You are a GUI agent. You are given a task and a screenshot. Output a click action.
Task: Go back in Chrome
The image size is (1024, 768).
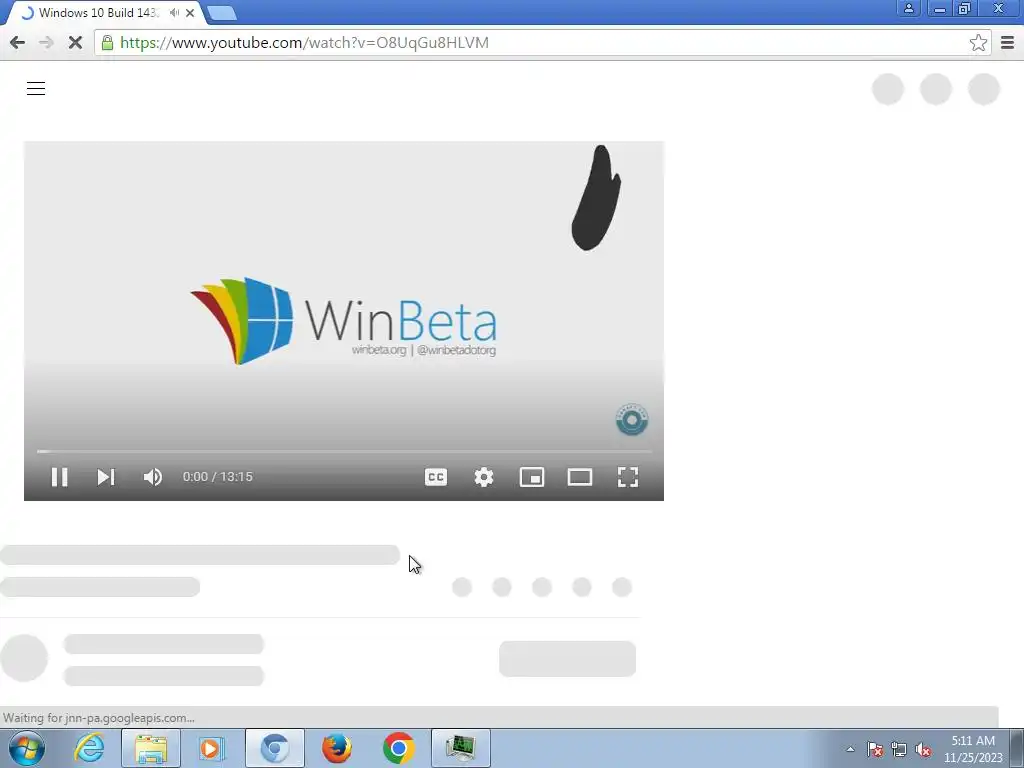tap(18, 42)
